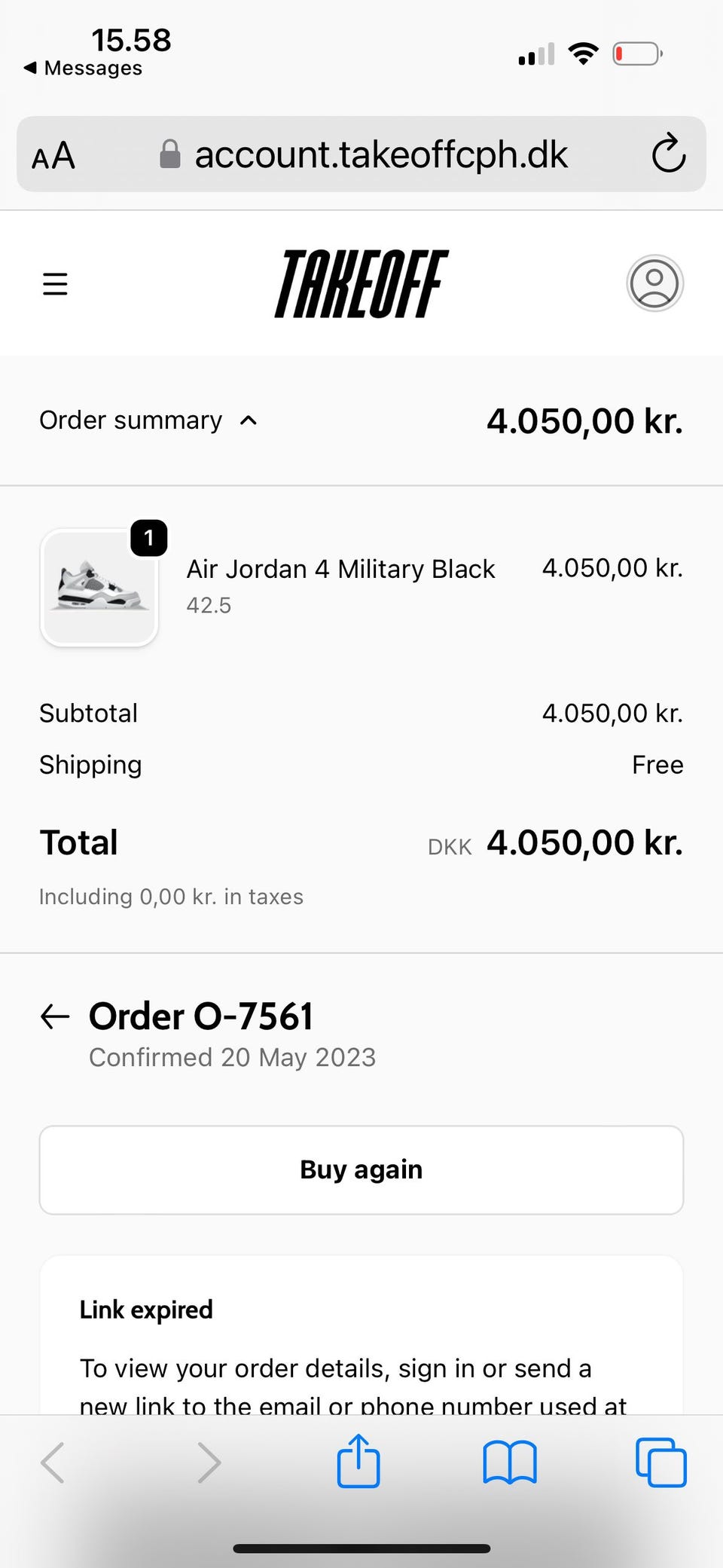Open Safari reader text size options
This screenshot has height=1568, width=723.
(x=53, y=156)
